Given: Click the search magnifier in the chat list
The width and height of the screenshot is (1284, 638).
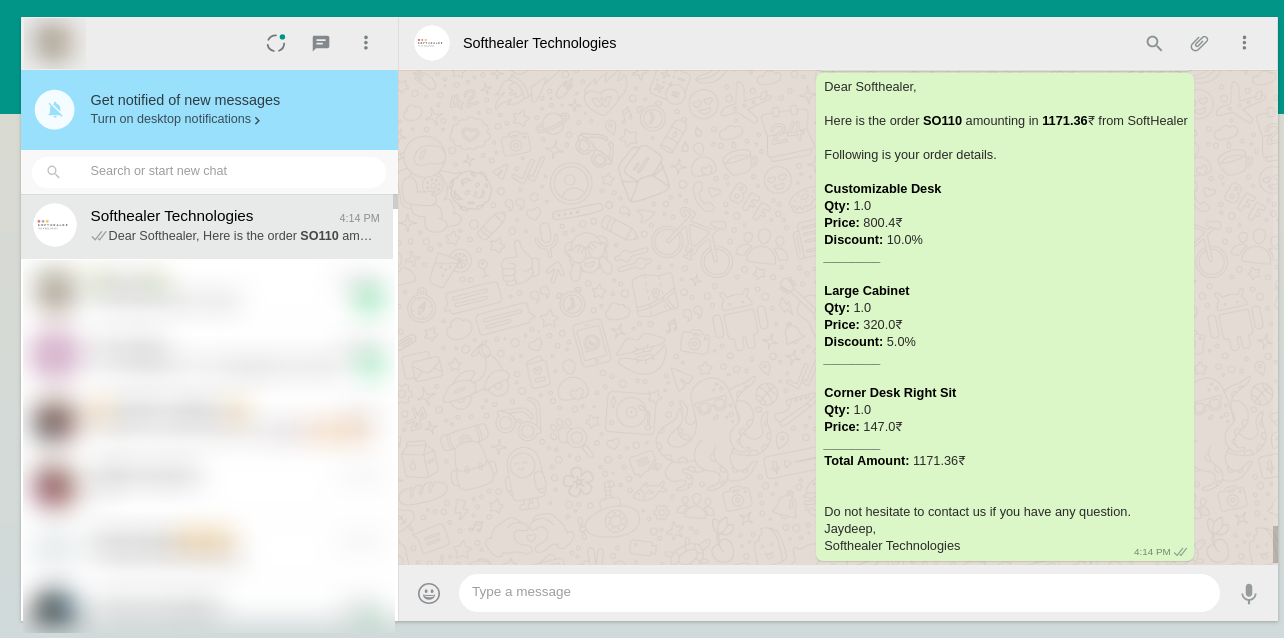Looking at the screenshot, I should pos(54,172).
